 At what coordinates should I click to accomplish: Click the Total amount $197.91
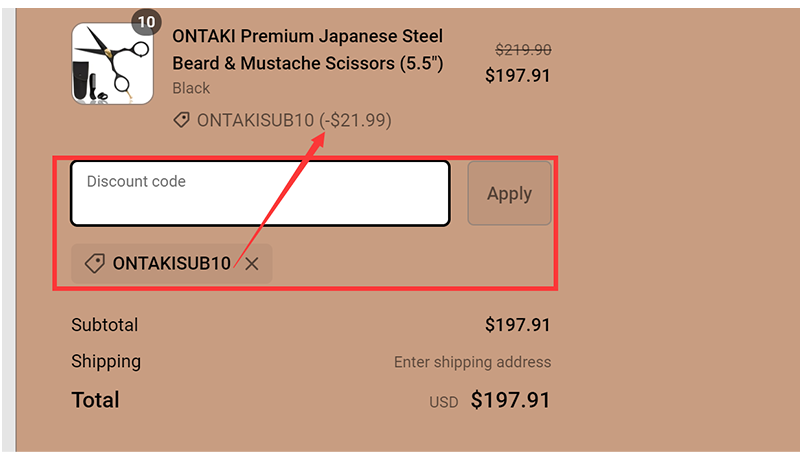click(x=510, y=400)
